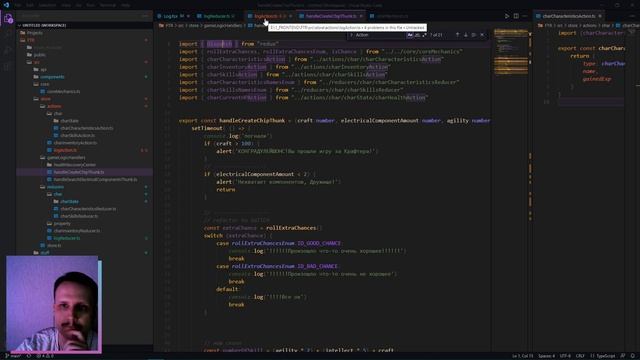This screenshot has width=640, height=360.
Task: Close the find widget
Action: (482, 35)
